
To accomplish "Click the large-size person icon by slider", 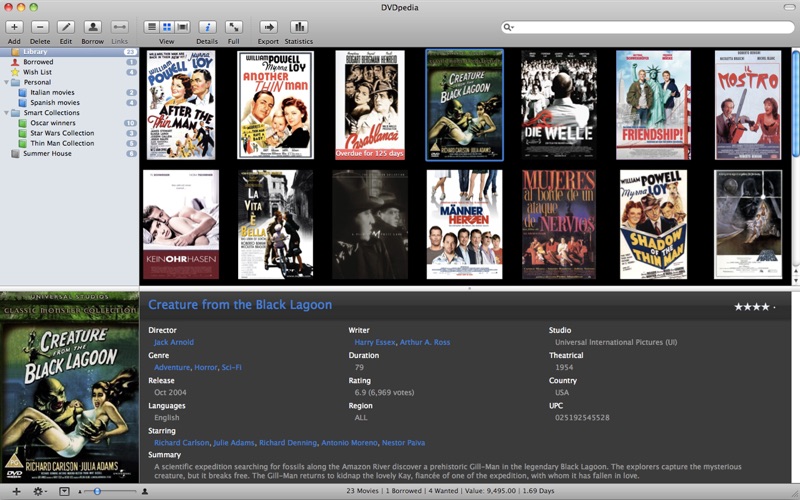I will click(x=145, y=491).
